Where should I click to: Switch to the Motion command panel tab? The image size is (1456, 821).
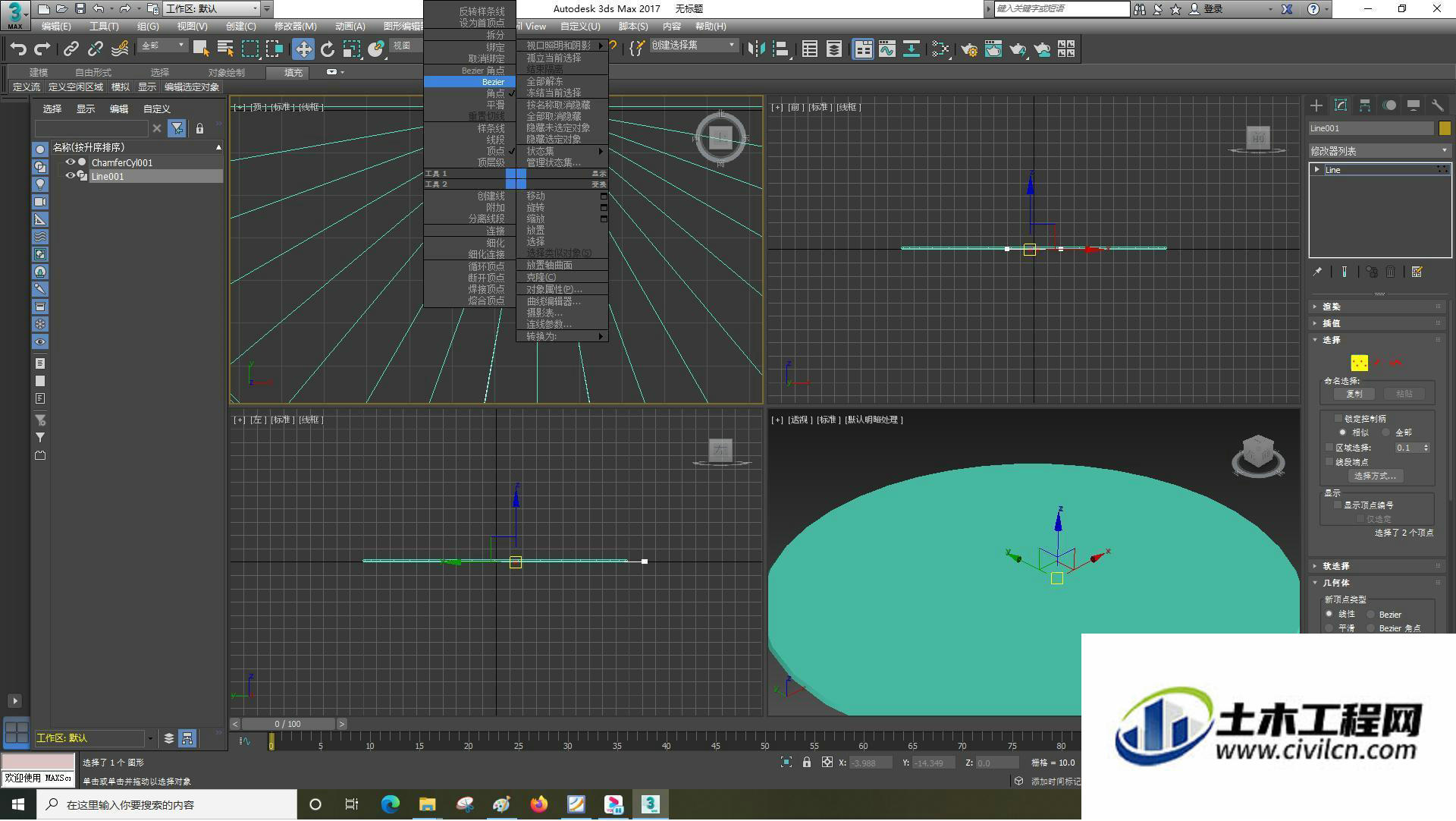pos(1389,106)
